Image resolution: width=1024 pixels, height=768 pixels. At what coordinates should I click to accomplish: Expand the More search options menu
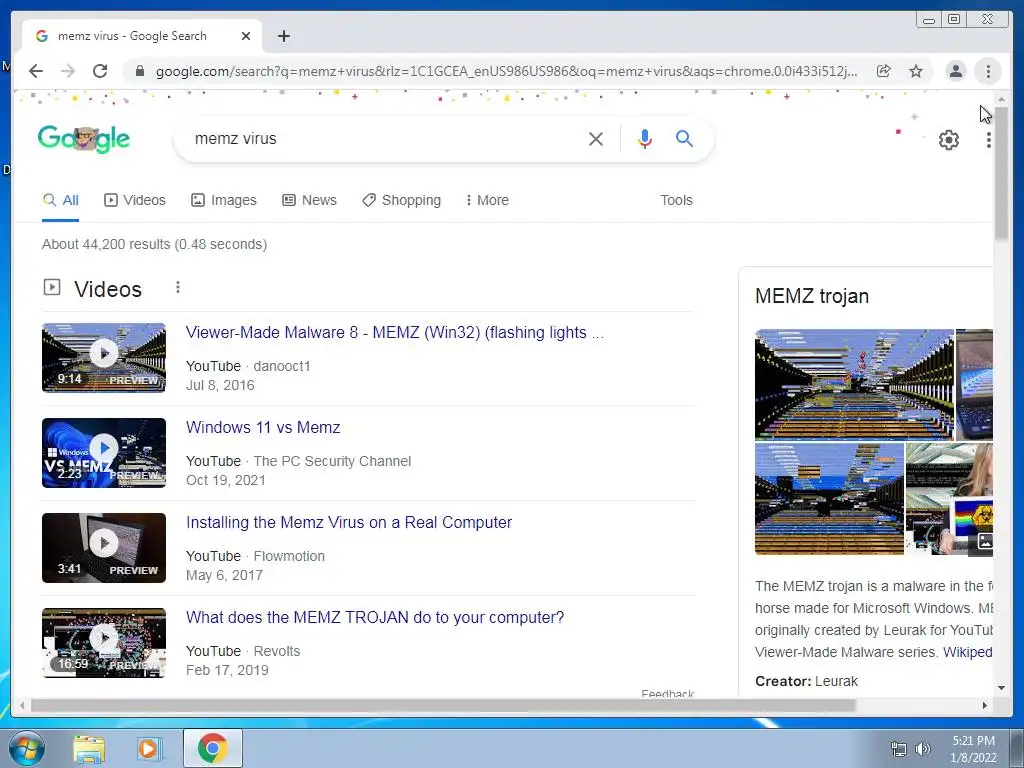[487, 200]
